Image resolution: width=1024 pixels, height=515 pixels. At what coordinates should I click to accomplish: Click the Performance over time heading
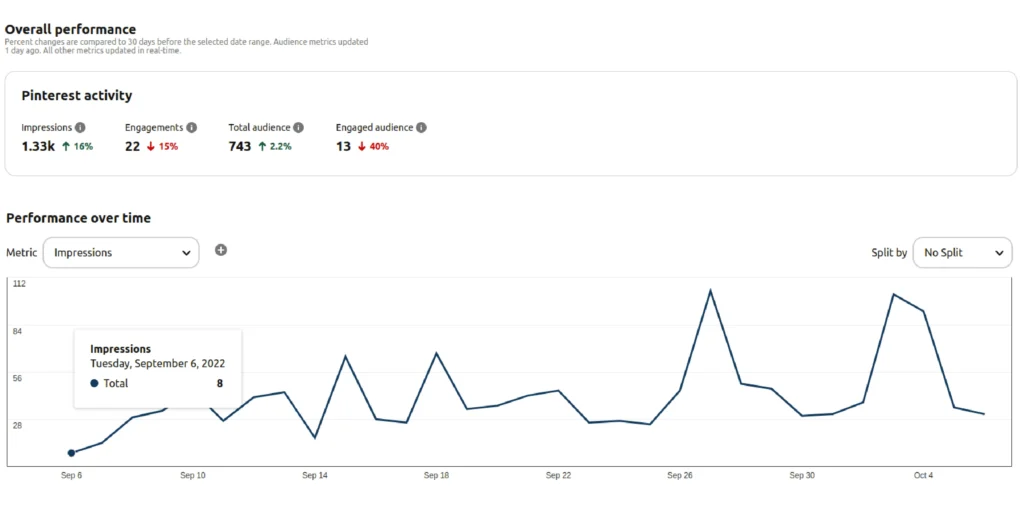pyautogui.click(x=78, y=218)
